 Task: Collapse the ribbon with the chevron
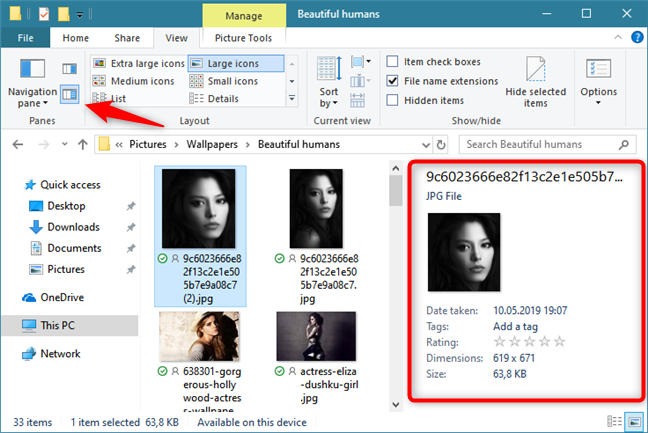point(618,37)
